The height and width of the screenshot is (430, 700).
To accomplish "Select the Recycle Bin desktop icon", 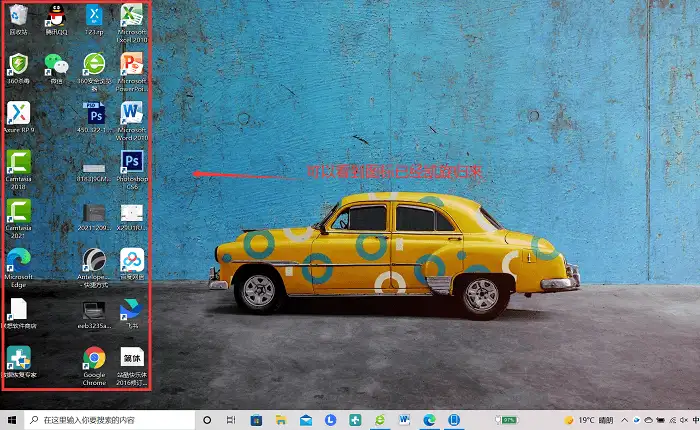I will tap(18, 20).
